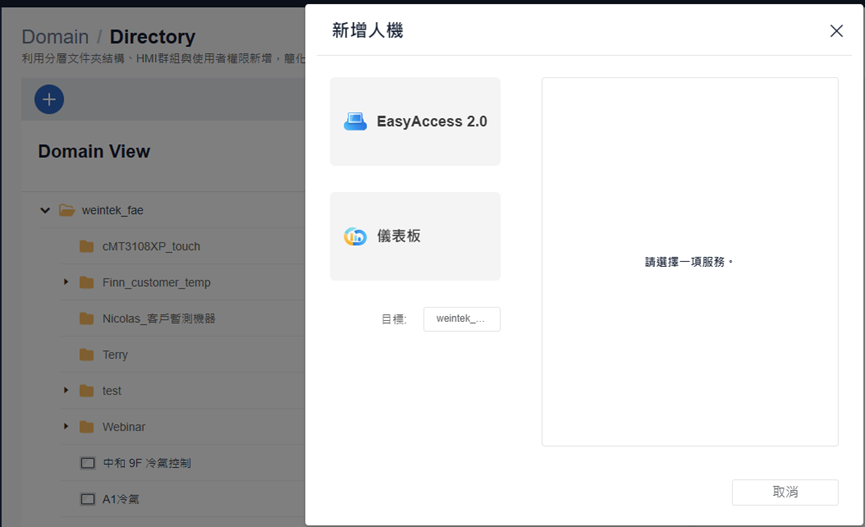Screen dimensions: 865x527
Task: Expand the test folder arrow
Action: click(66, 390)
